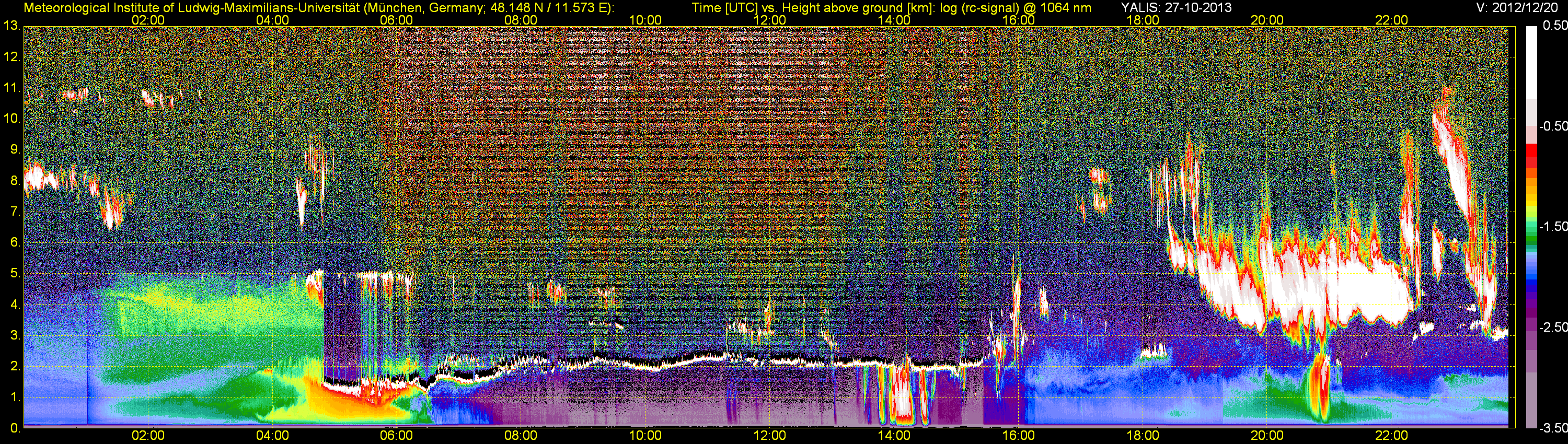Click the 08:00 label on the top time axis
1568x444 pixels.
tap(521, 20)
